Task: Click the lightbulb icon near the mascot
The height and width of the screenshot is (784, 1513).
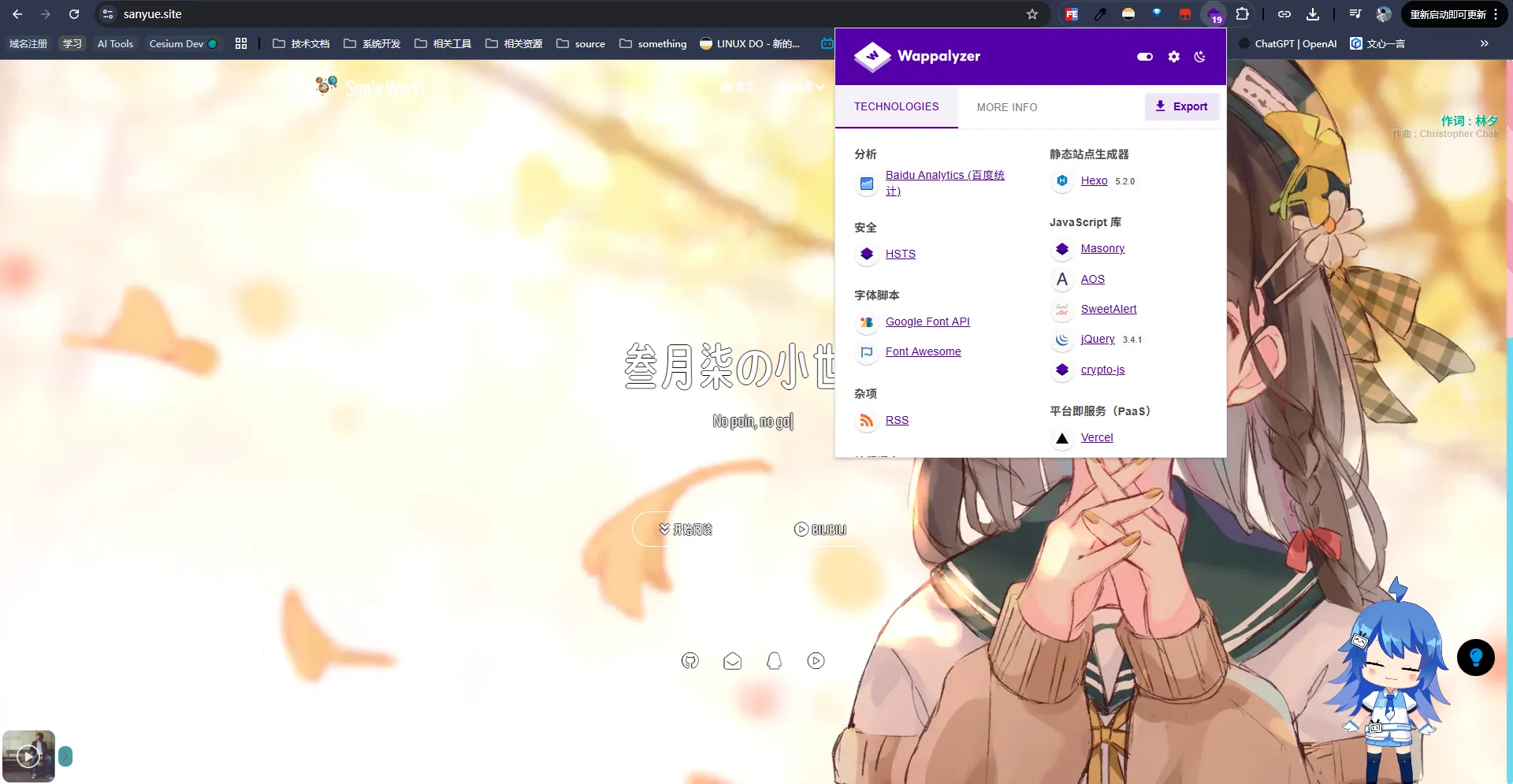Action: coord(1475,656)
